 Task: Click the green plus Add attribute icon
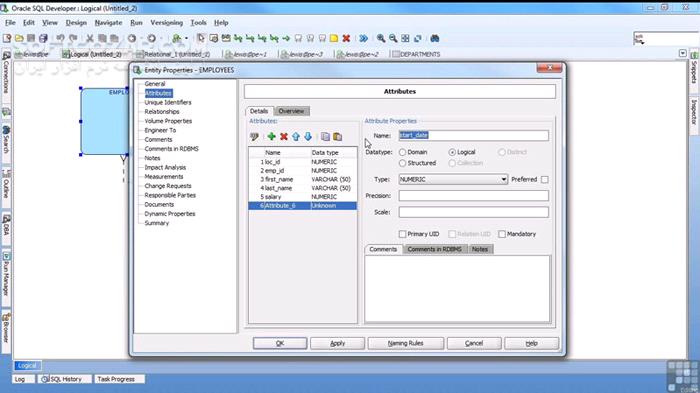point(271,137)
